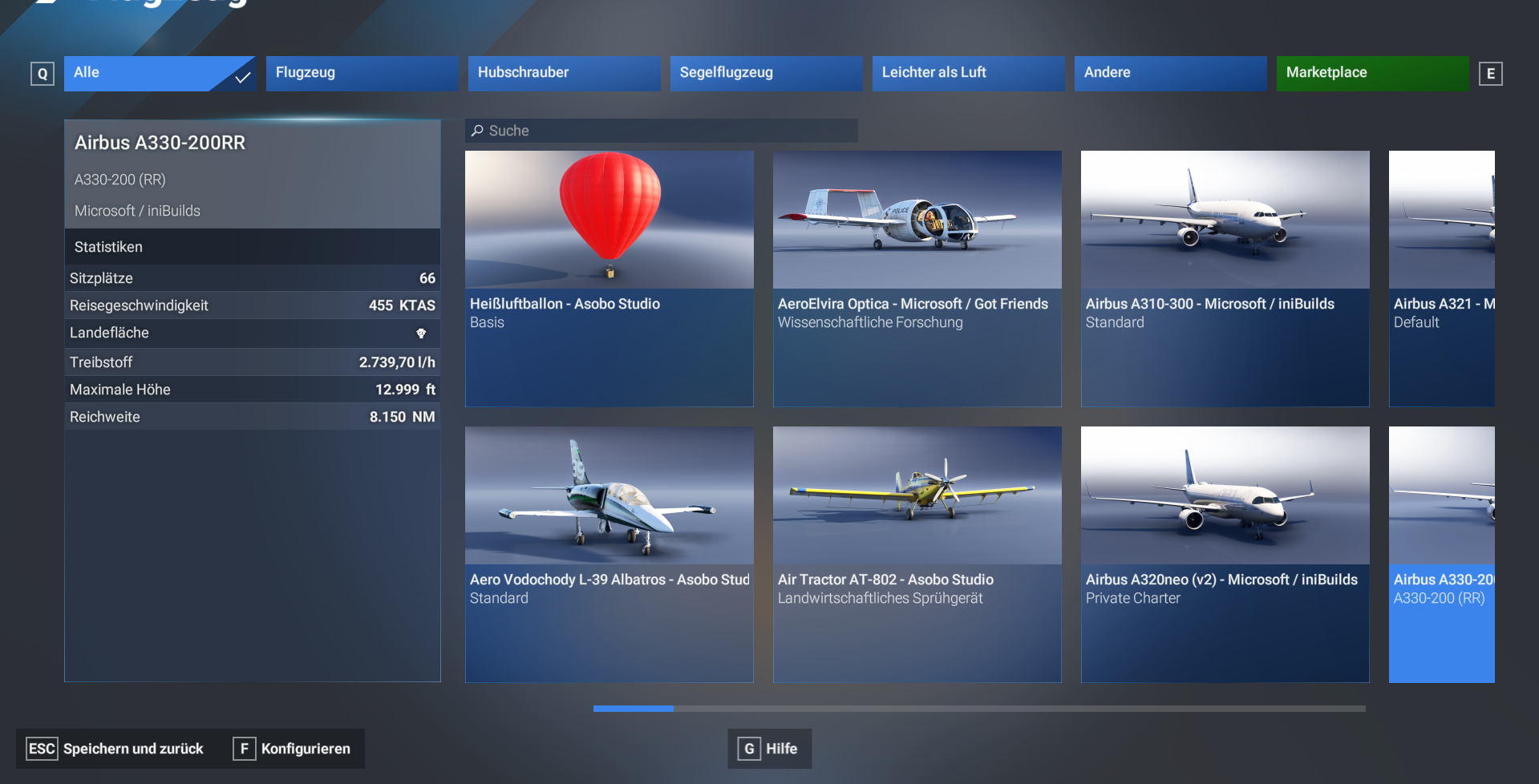Screen dimensions: 1539x784
Task: Click the ESC key icon
Action: [x=42, y=749]
